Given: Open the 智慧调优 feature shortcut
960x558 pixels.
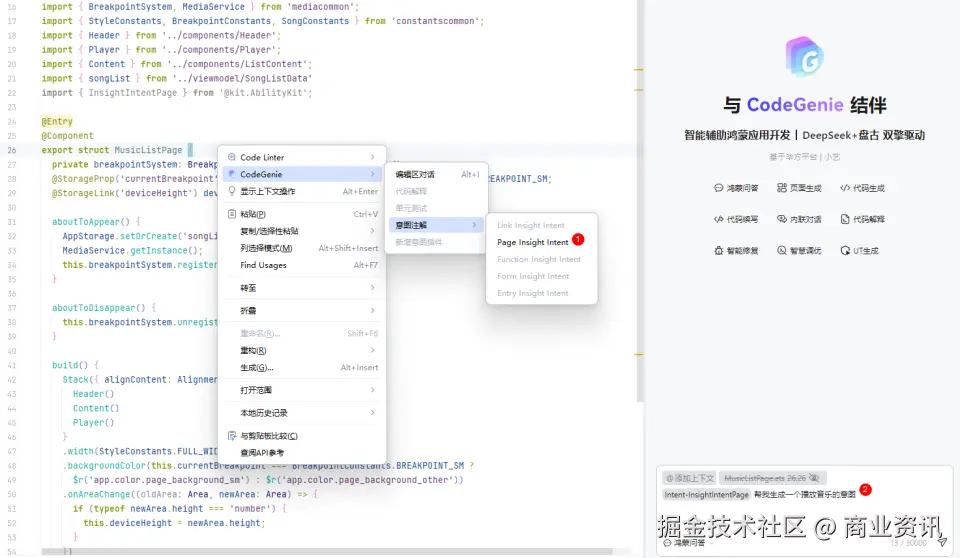Looking at the screenshot, I should click(799, 251).
